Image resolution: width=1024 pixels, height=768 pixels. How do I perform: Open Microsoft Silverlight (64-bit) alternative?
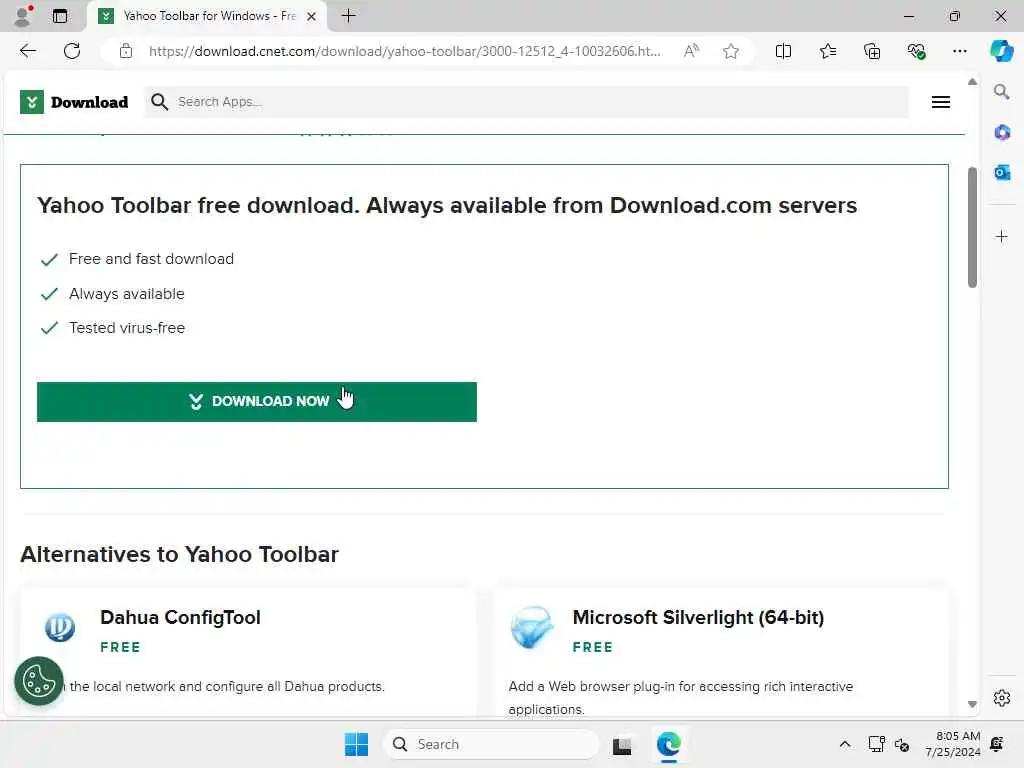[x=698, y=617]
